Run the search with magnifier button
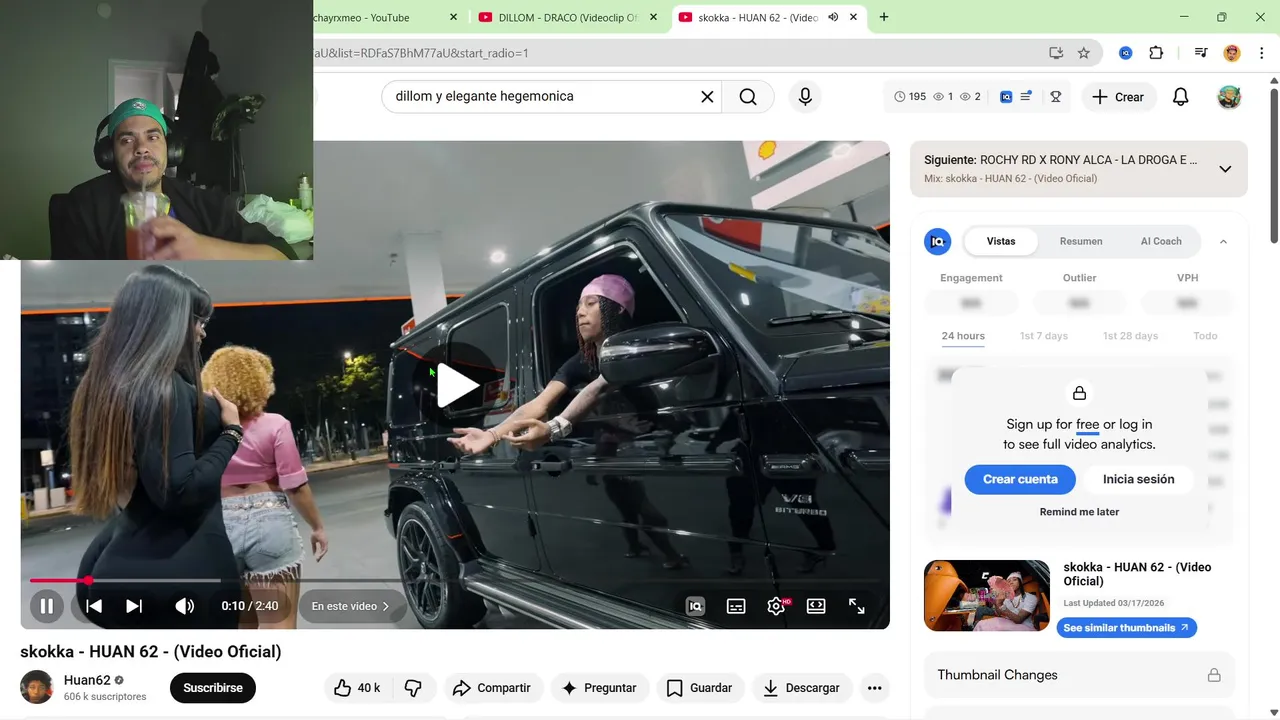The image size is (1280, 720). click(748, 97)
